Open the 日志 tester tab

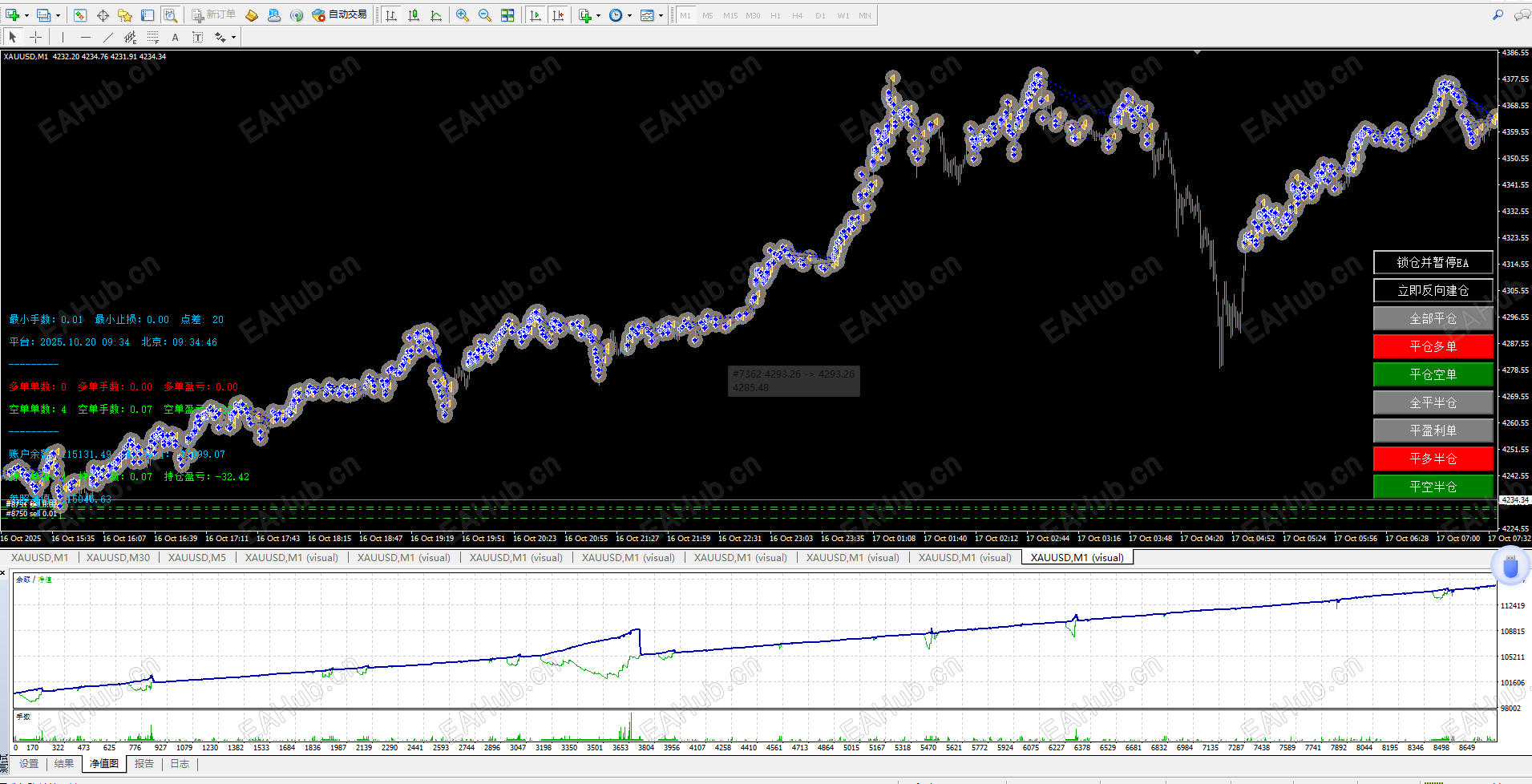tap(180, 764)
